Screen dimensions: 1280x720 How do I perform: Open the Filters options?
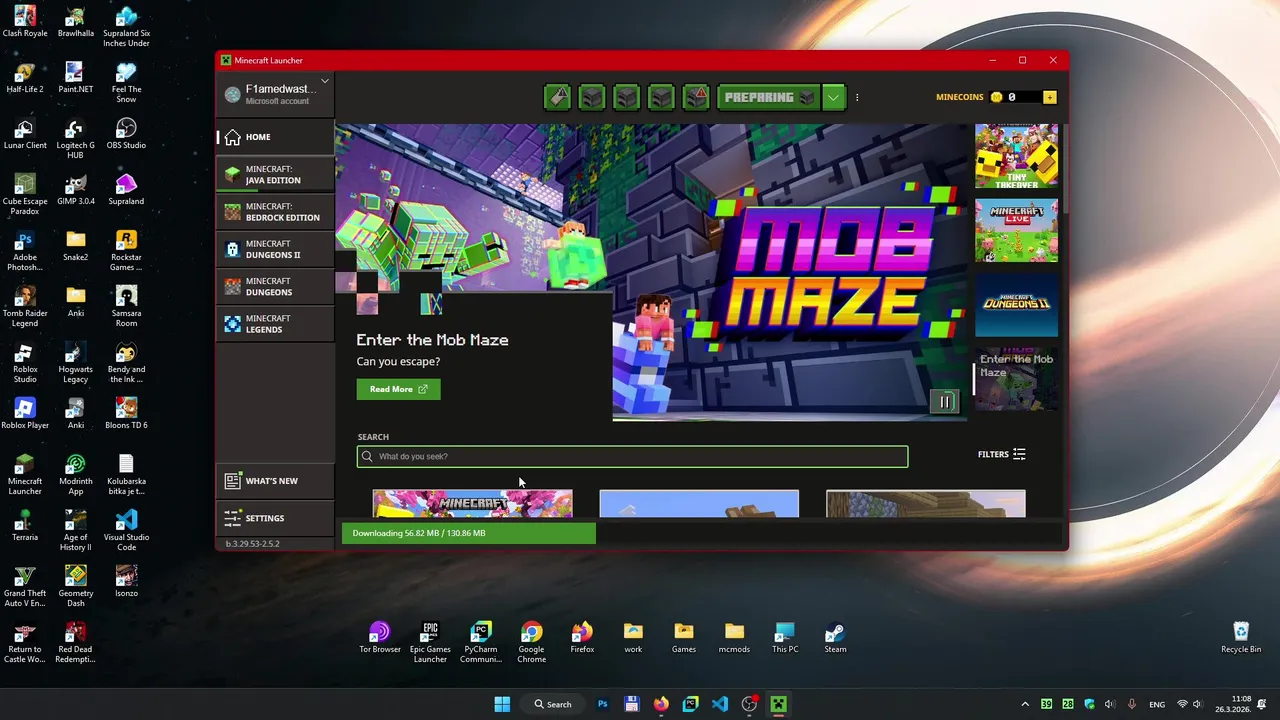(1001, 454)
